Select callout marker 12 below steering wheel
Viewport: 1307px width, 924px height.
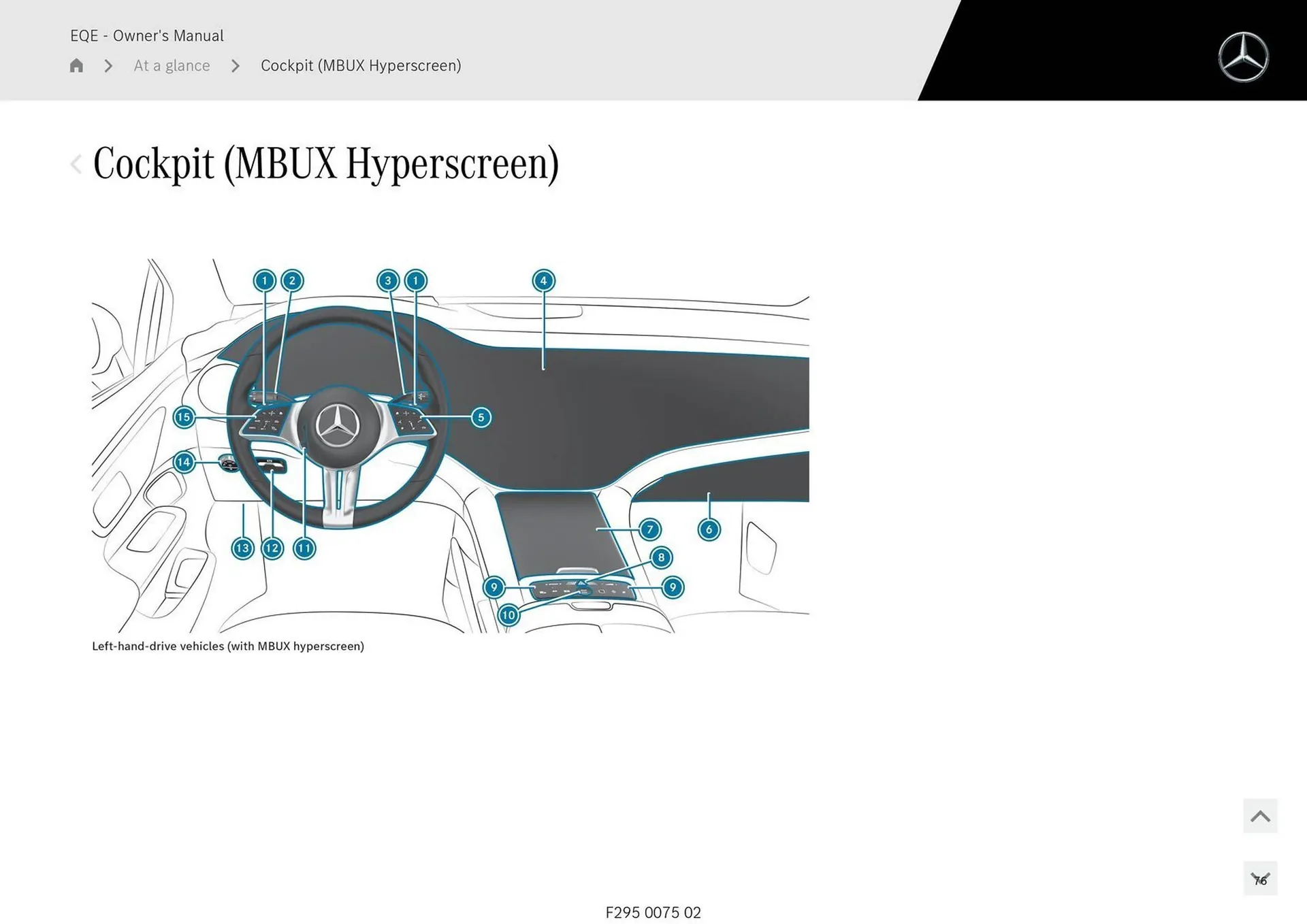[272, 548]
